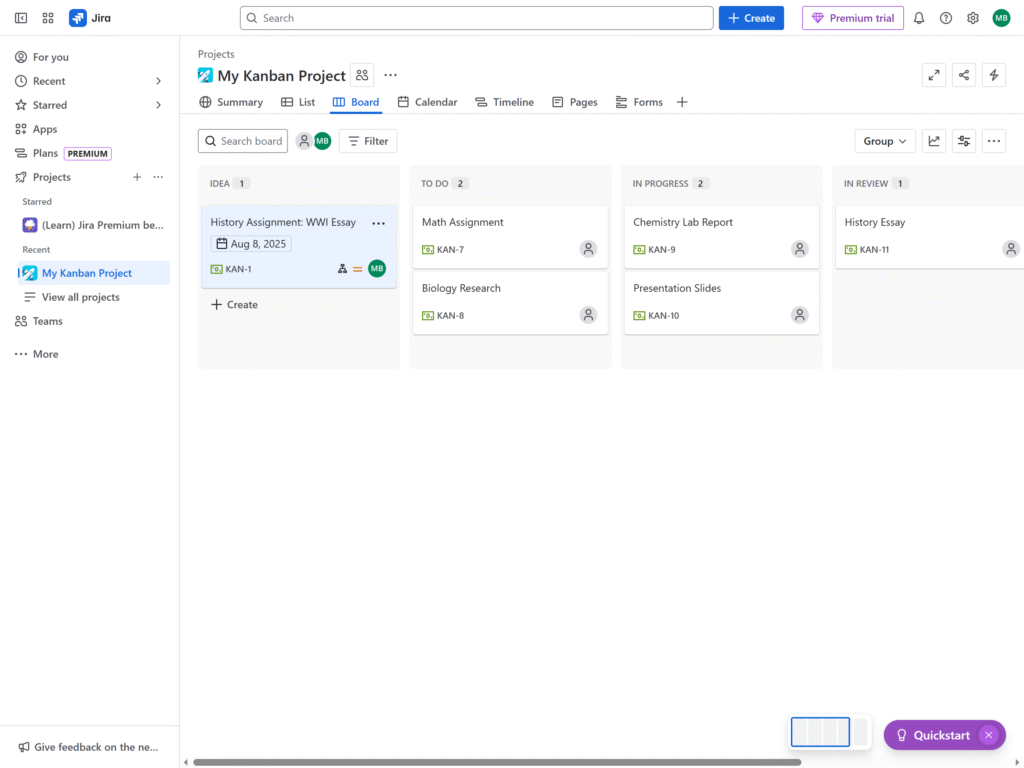Open the Filter dropdown button
Screen dimensions: 1024x768
(x=368, y=141)
